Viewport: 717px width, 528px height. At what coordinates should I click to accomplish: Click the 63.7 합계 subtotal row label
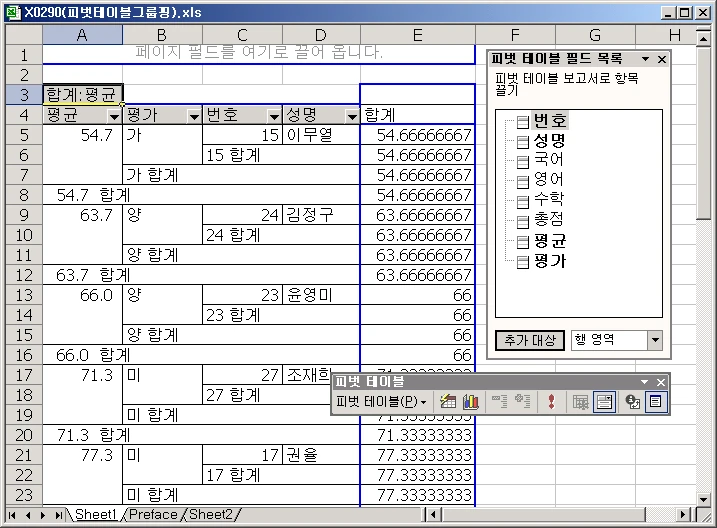point(201,275)
